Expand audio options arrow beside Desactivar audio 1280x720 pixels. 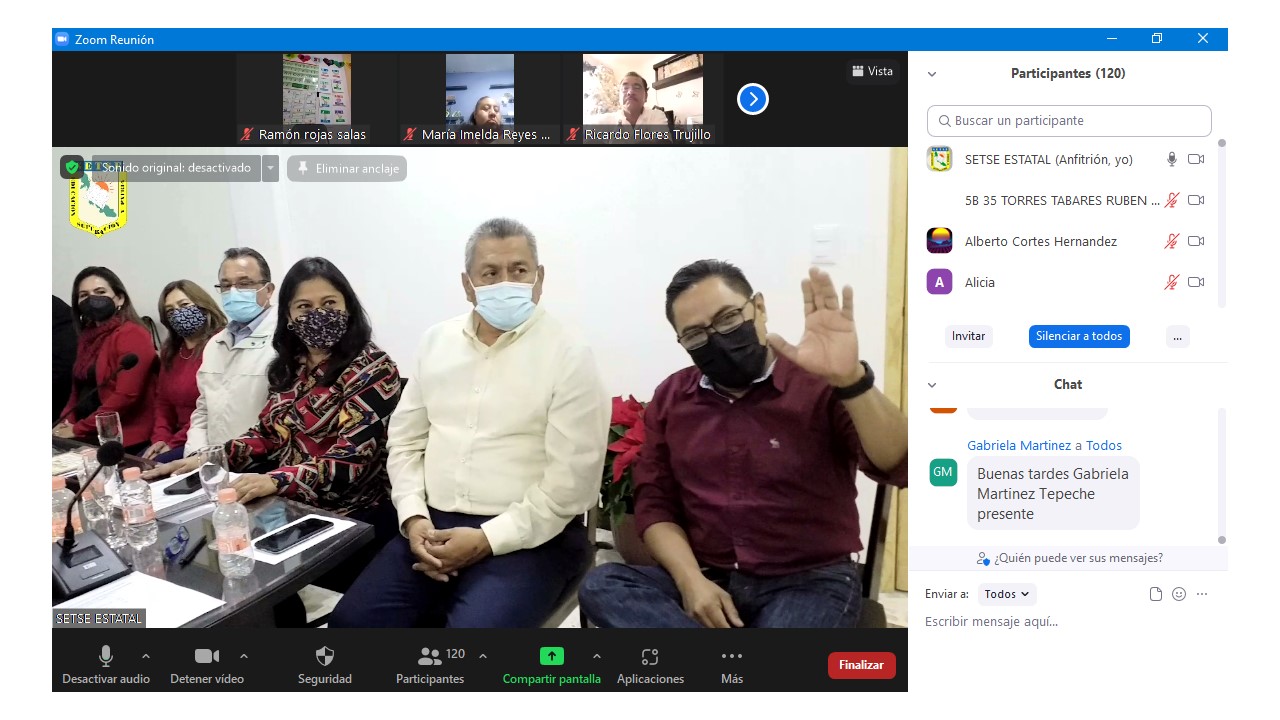[x=146, y=656]
